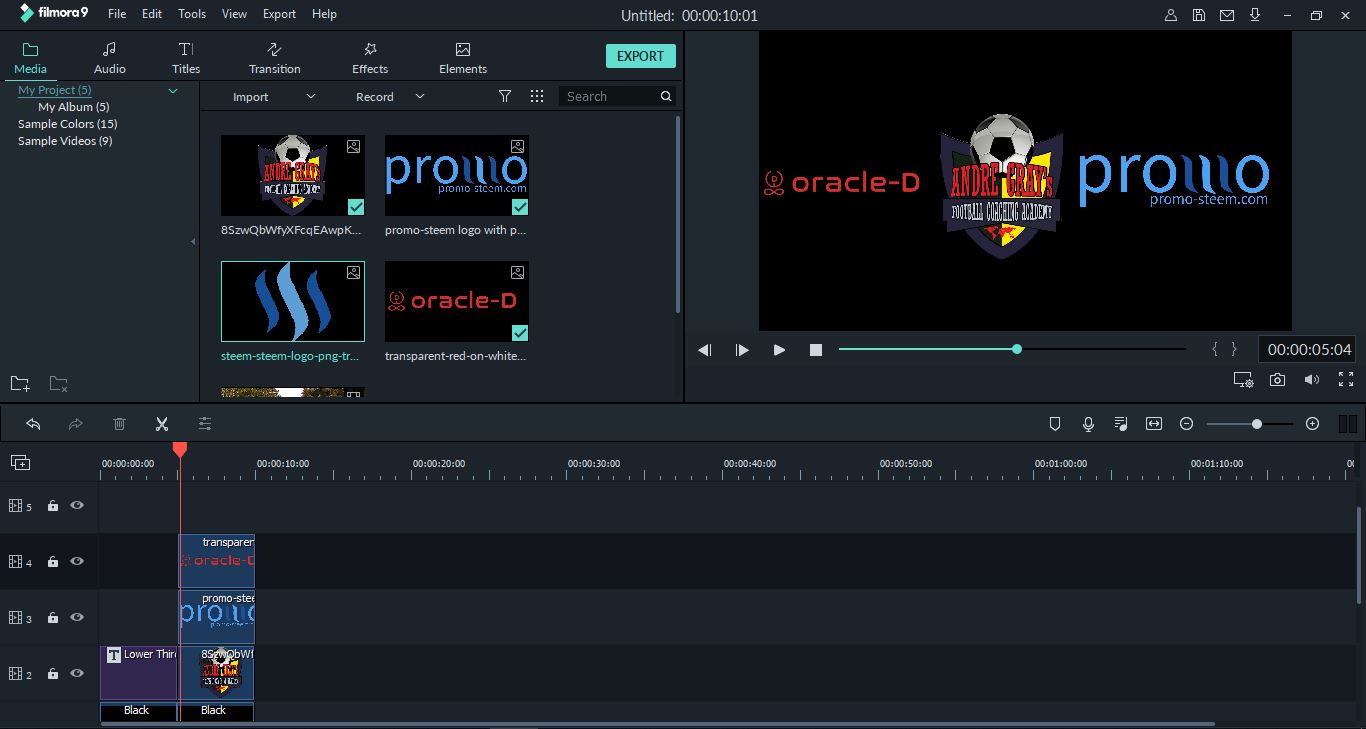Delete selected clip with trash icon

point(119,424)
